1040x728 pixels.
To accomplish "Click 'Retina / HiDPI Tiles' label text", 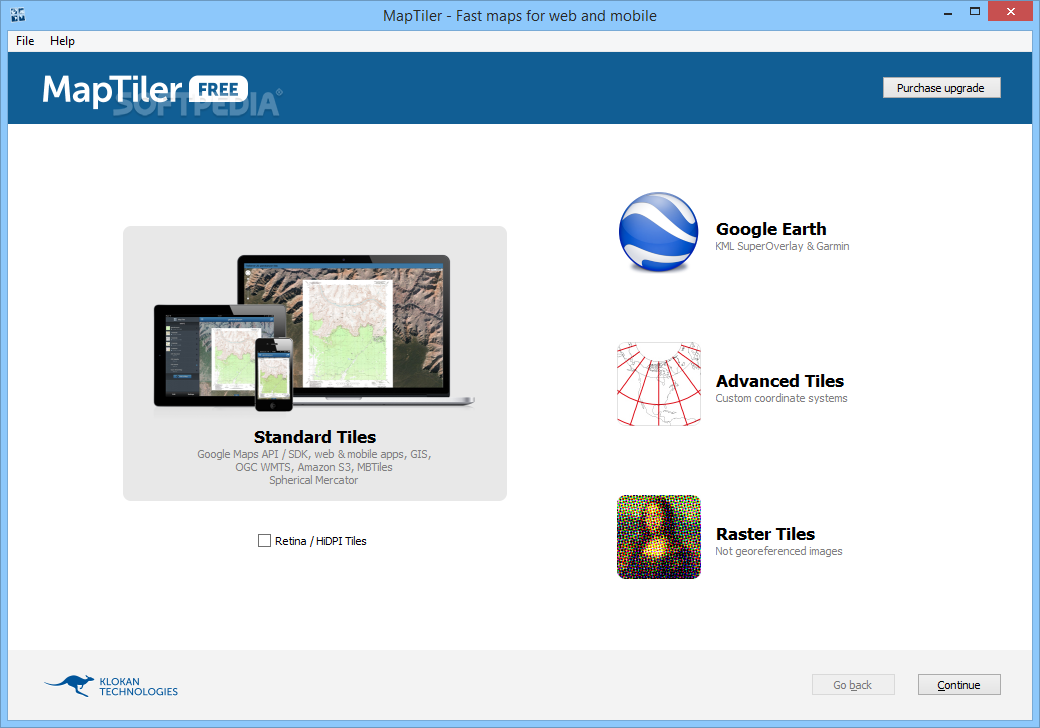I will [x=320, y=541].
